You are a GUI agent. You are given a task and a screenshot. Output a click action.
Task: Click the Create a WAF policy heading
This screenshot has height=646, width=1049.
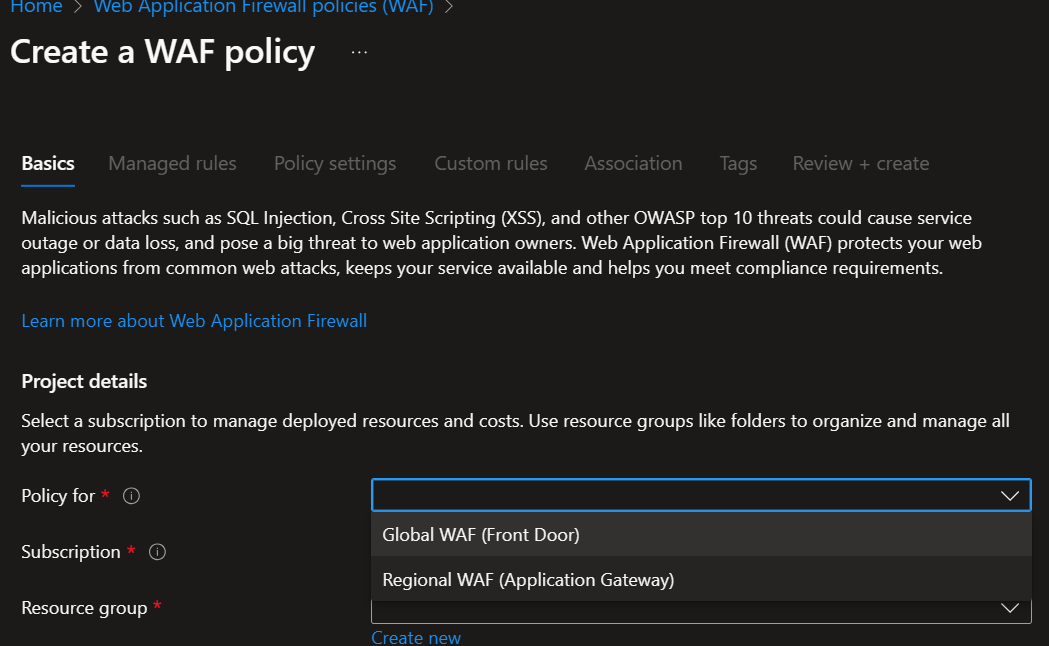pyautogui.click(x=163, y=52)
